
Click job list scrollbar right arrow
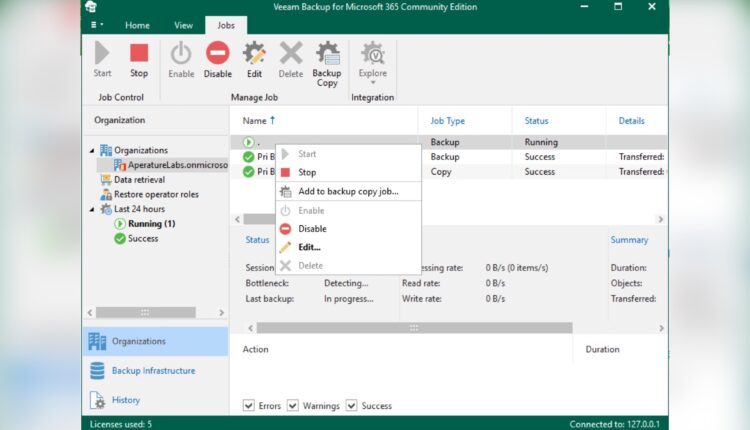661,219
